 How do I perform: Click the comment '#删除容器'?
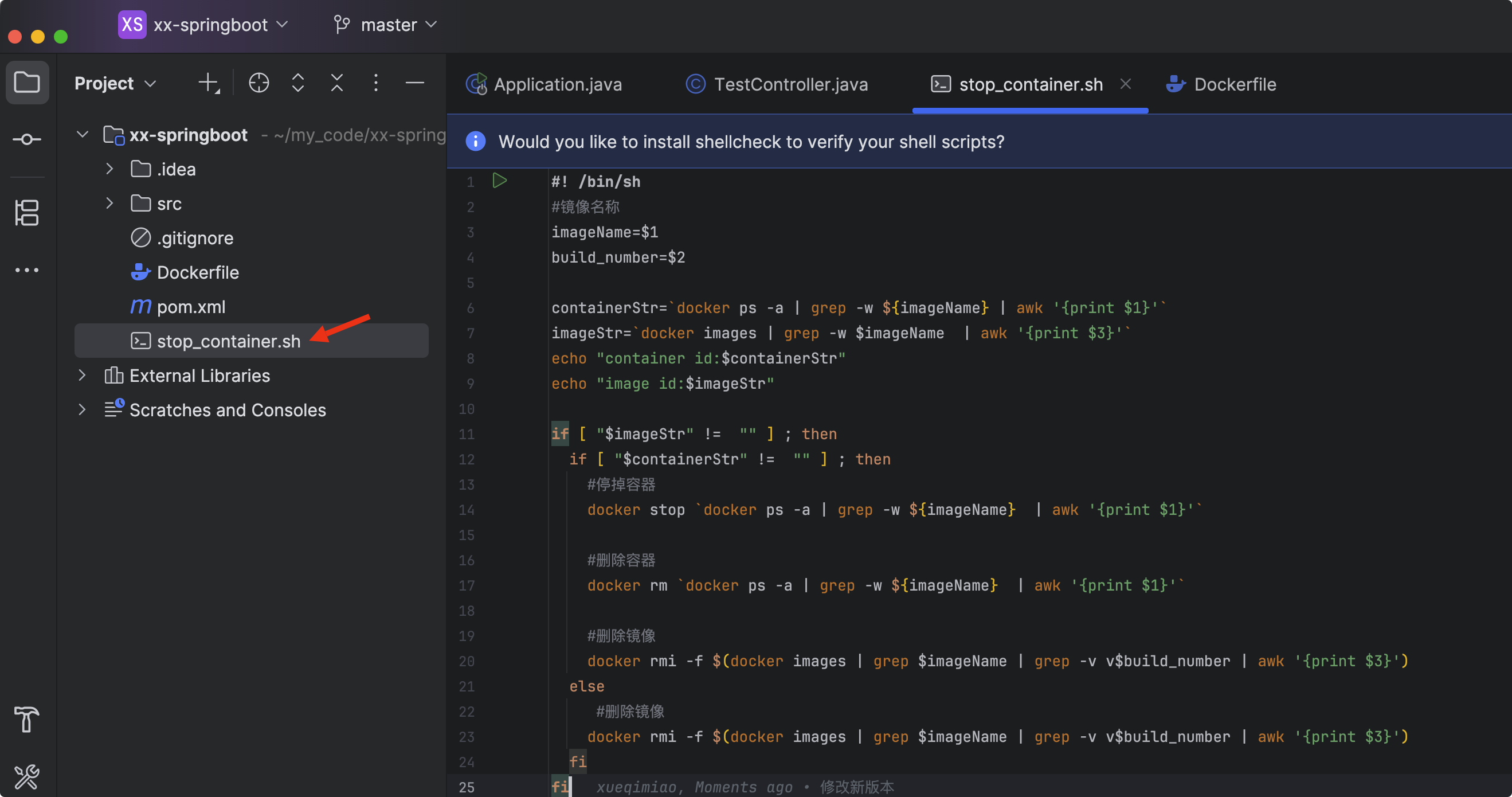(x=621, y=560)
